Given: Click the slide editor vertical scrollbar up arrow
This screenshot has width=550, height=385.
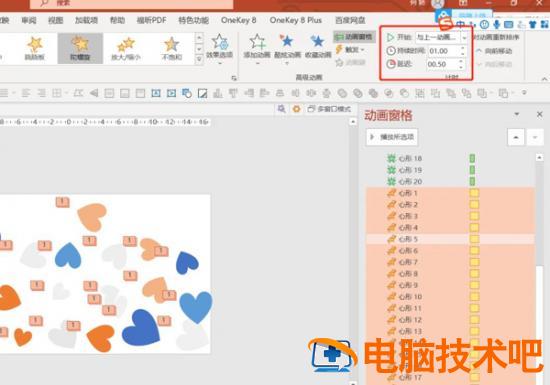Looking at the screenshot, I should (x=353, y=122).
